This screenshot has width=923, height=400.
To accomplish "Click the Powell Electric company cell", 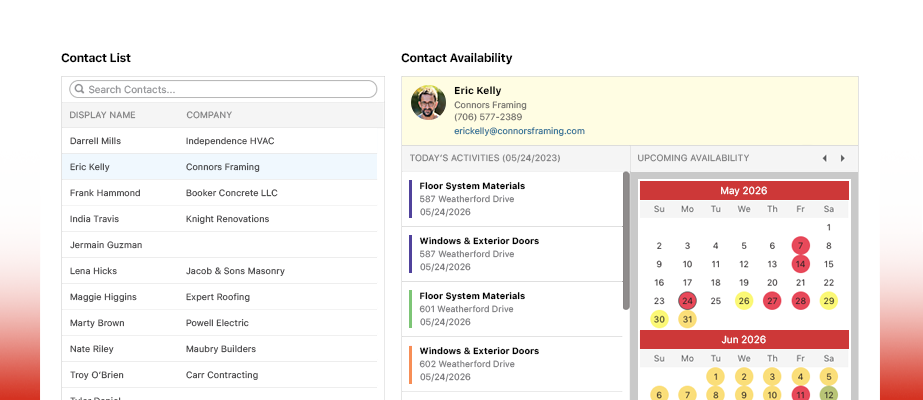I will click(x=217, y=323).
